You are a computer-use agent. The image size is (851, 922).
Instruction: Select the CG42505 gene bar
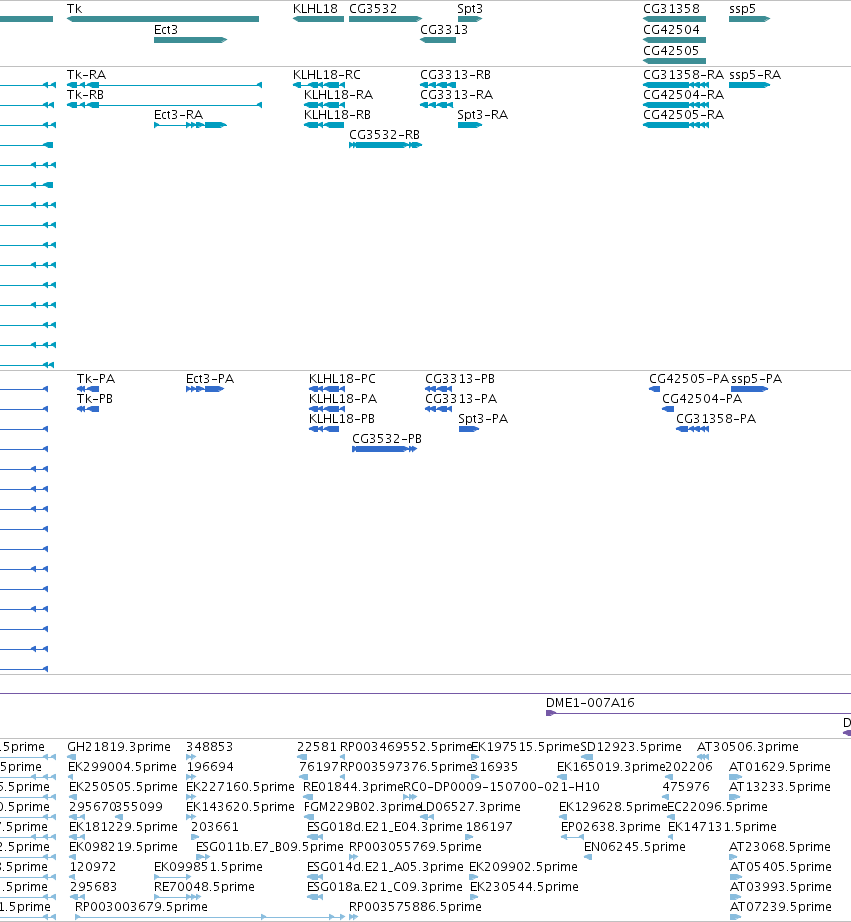pos(675,61)
